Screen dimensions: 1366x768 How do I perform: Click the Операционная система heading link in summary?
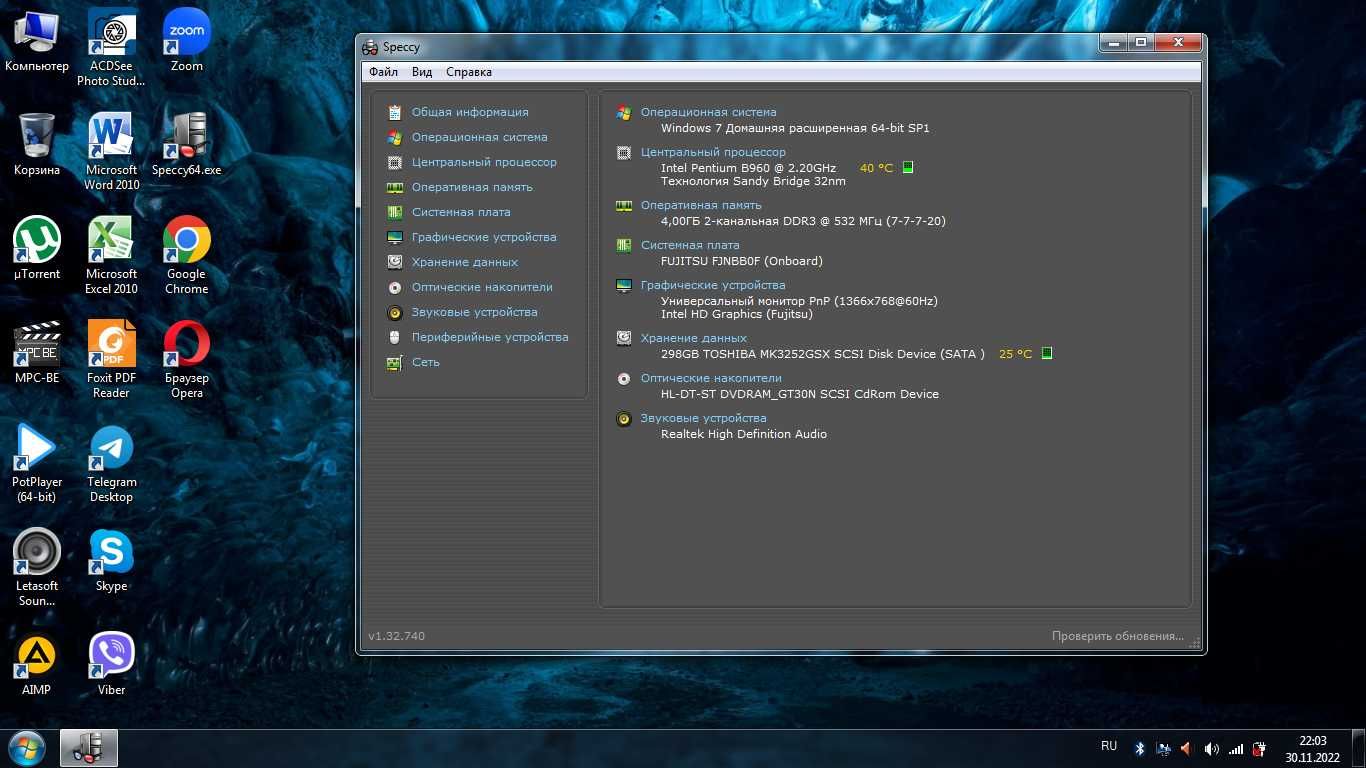(x=708, y=112)
